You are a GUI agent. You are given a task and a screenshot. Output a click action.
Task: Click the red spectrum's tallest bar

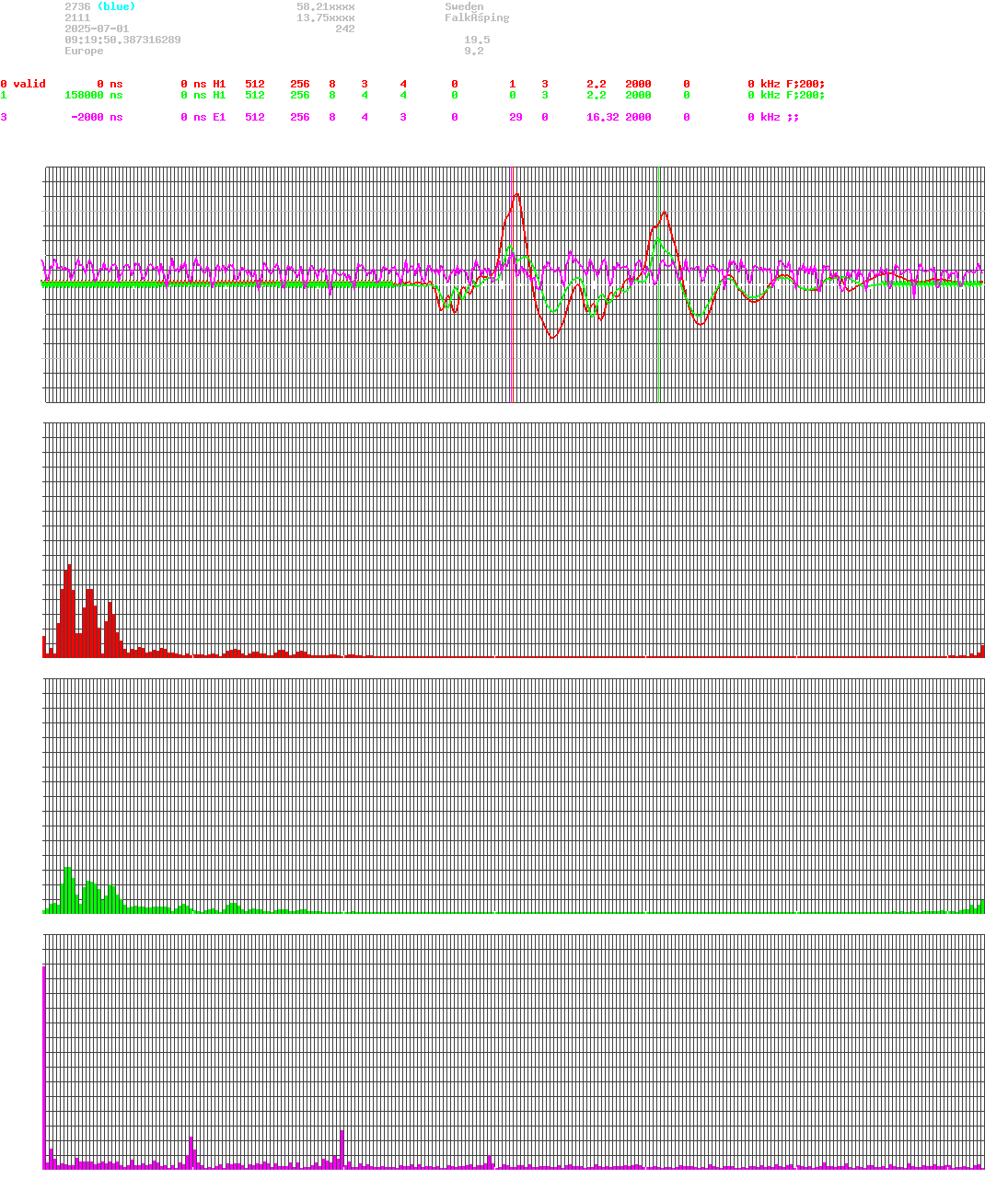pos(69,610)
